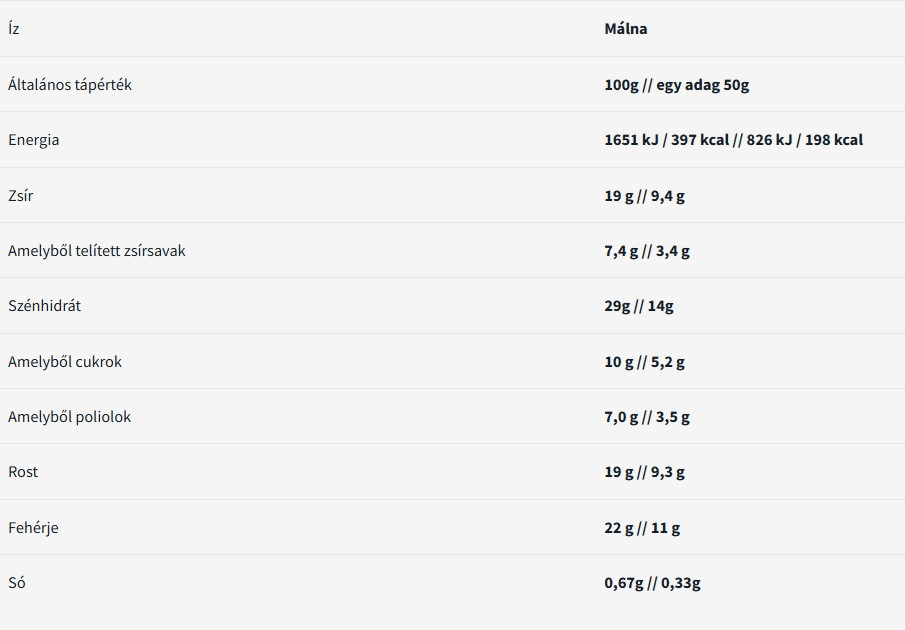
Task: Click the 'Szénhidrát' row label
Action: coord(45,306)
